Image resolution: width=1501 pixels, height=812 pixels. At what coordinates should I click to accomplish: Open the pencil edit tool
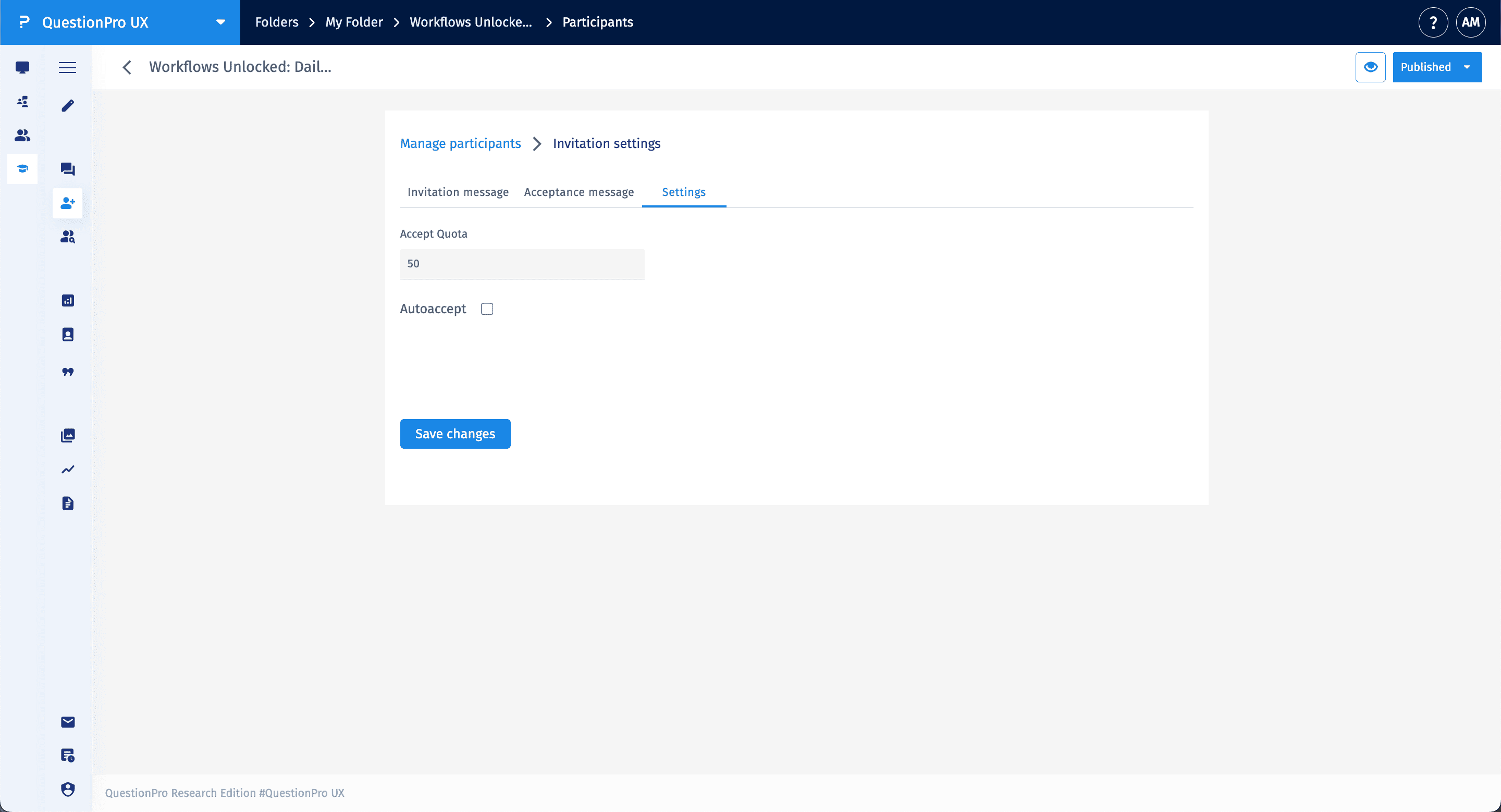pyautogui.click(x=67, y=105)
